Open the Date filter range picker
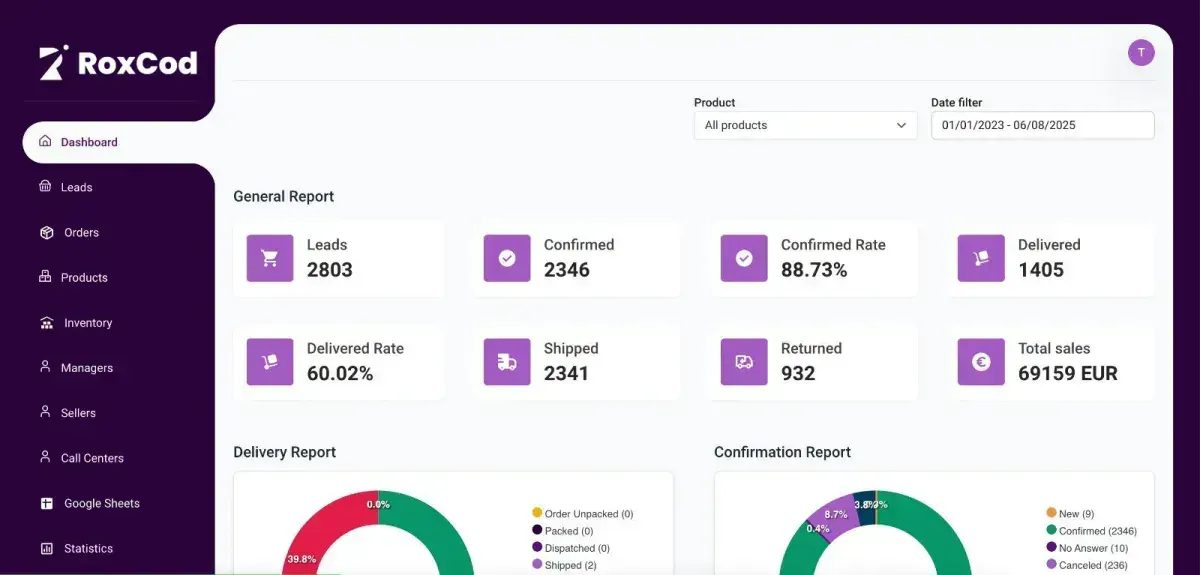Screen dimensions: 1200x575 pyautogui.click(x=1042, y=125)
